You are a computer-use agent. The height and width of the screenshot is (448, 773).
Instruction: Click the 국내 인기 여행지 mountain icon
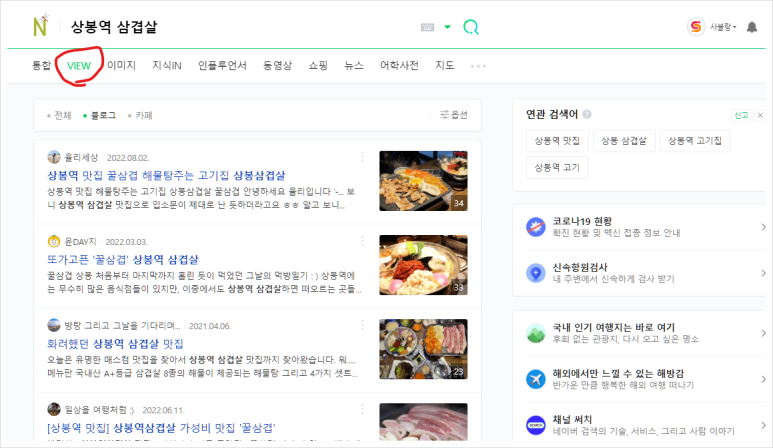[536, 333]
